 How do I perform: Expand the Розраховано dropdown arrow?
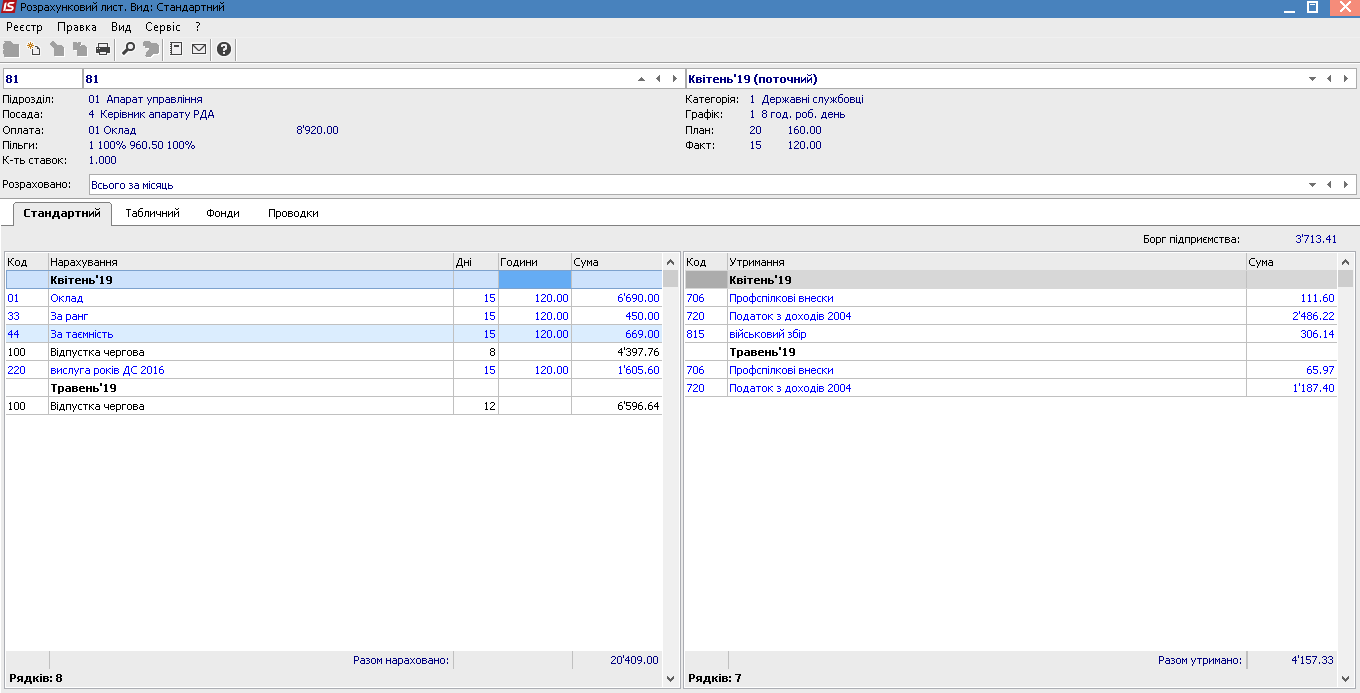[1313, 185]
